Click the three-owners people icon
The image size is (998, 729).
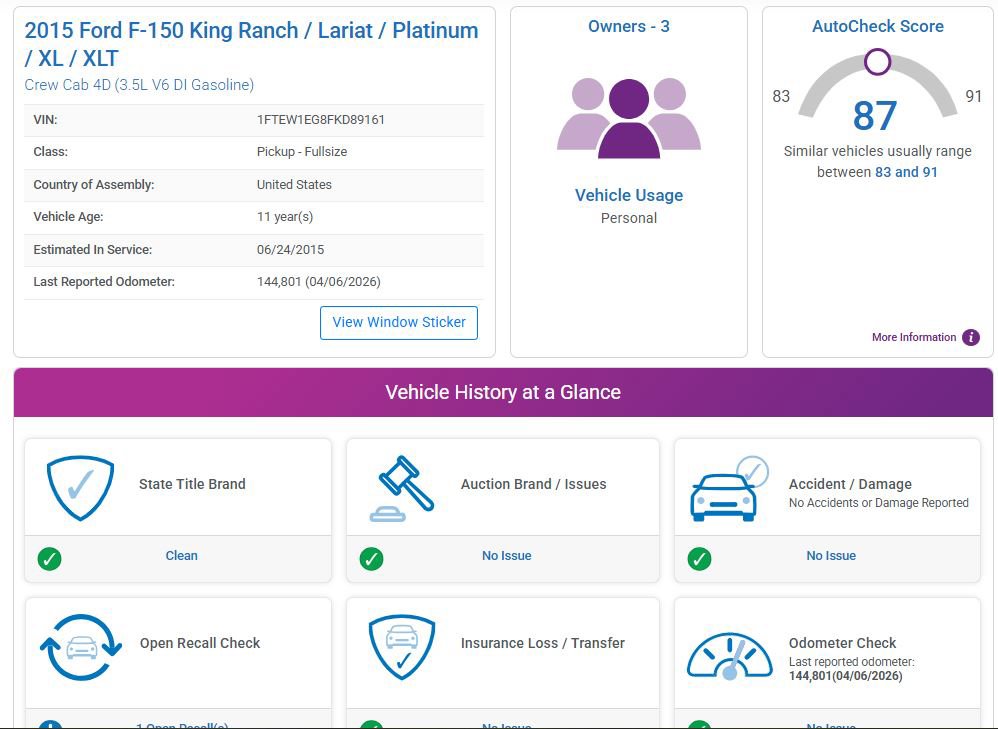(629, 118)
